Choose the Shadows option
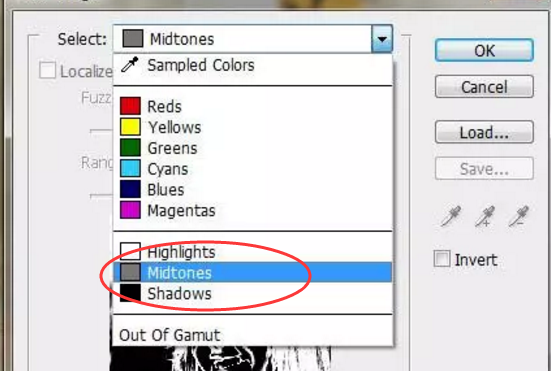Screen dimensions: 551x371 click(253, 293)
